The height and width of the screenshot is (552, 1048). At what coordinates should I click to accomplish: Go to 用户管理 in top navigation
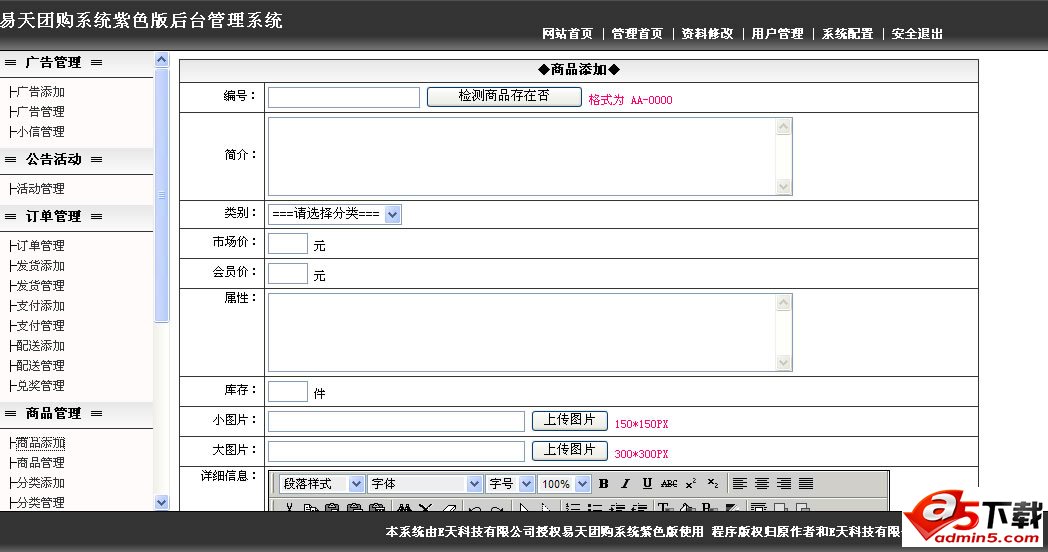[x=777, y=34]
